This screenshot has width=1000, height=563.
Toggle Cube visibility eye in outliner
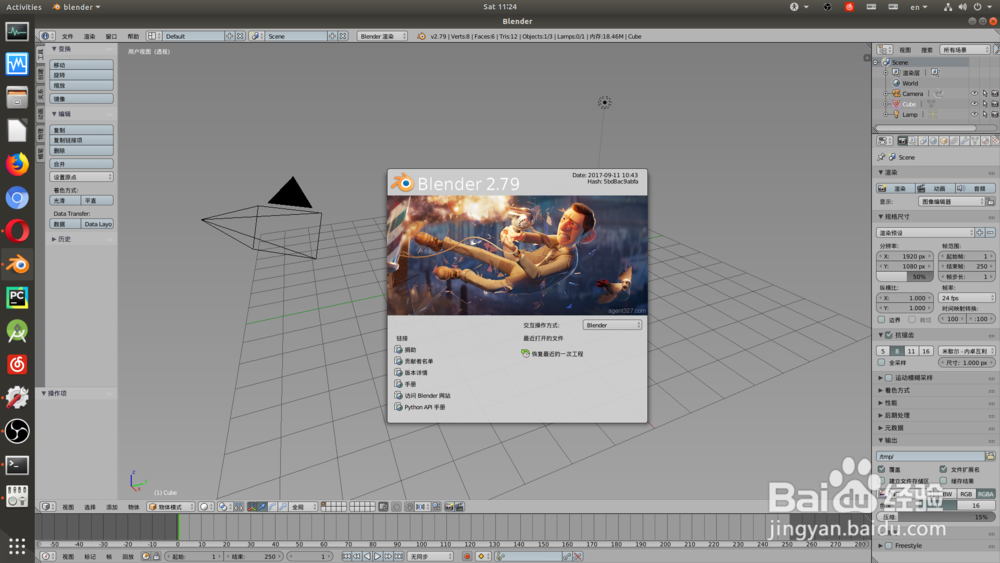pos(974,104)
